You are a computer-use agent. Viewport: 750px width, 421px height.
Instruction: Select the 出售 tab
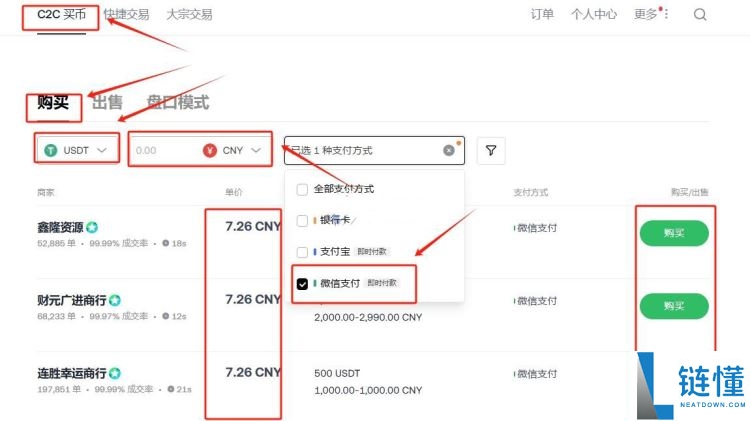click(107, 102)
